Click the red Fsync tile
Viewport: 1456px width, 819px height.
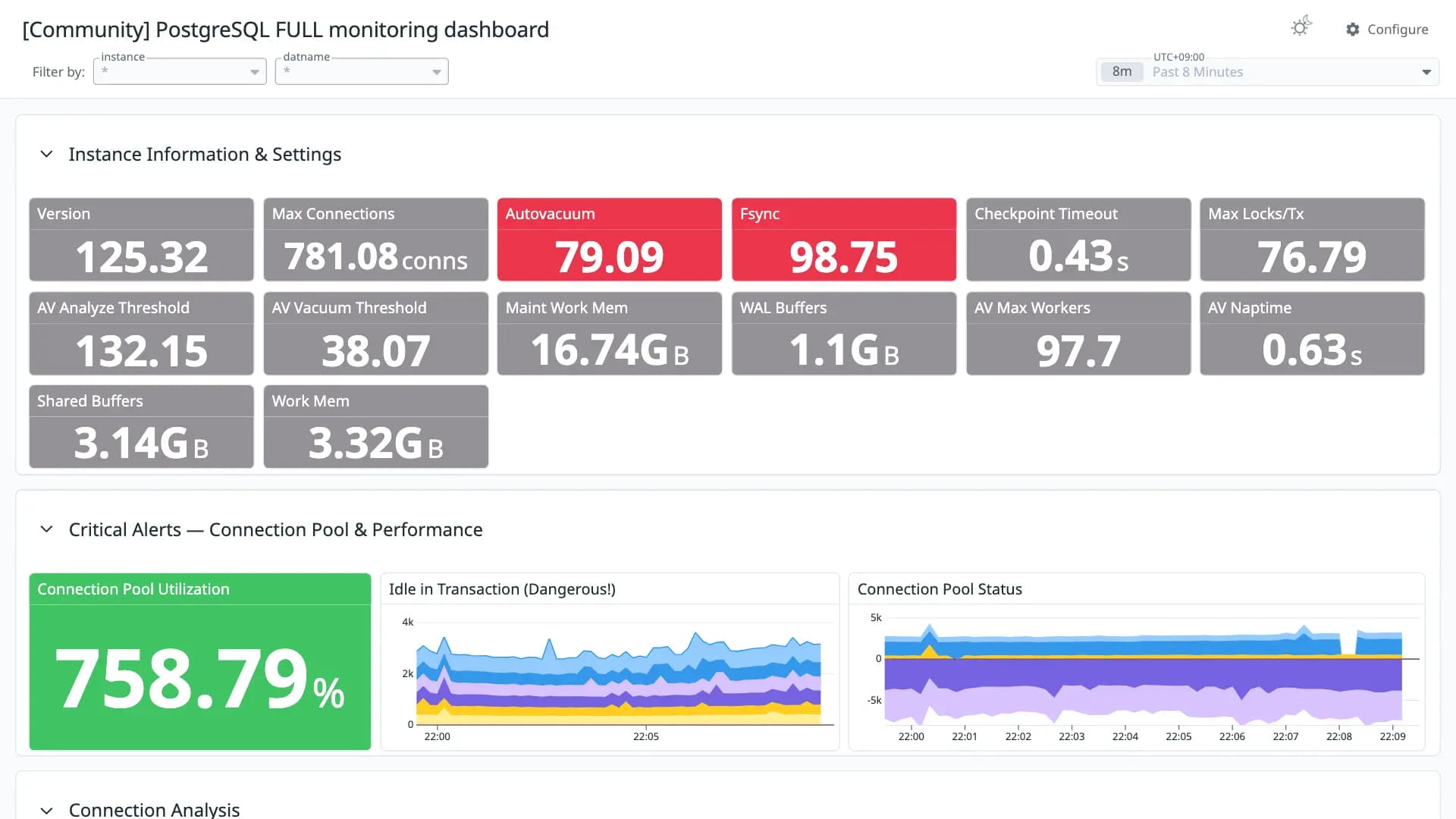[x=844, y=240]
